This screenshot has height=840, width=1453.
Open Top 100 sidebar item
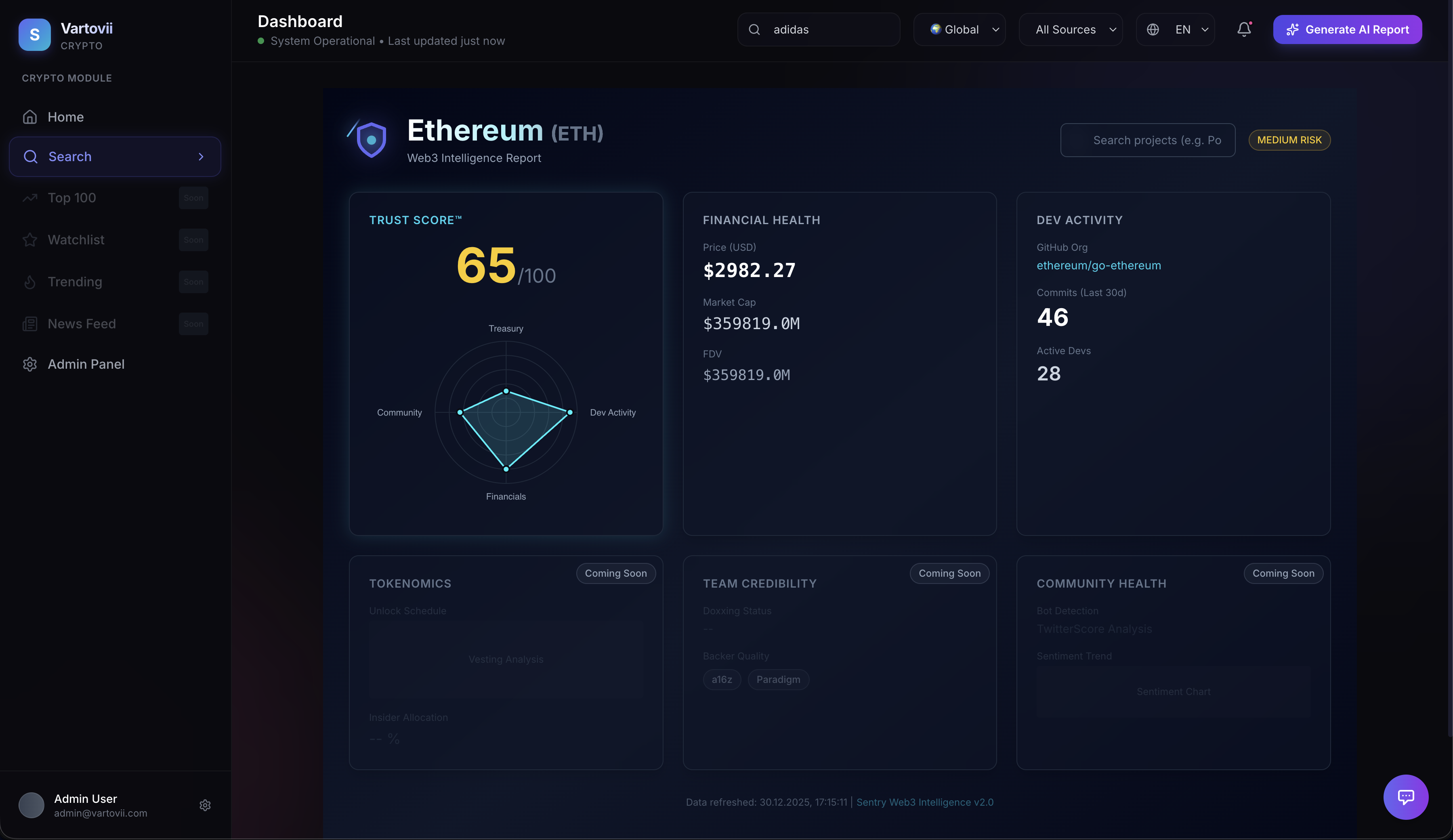point(72,198)
